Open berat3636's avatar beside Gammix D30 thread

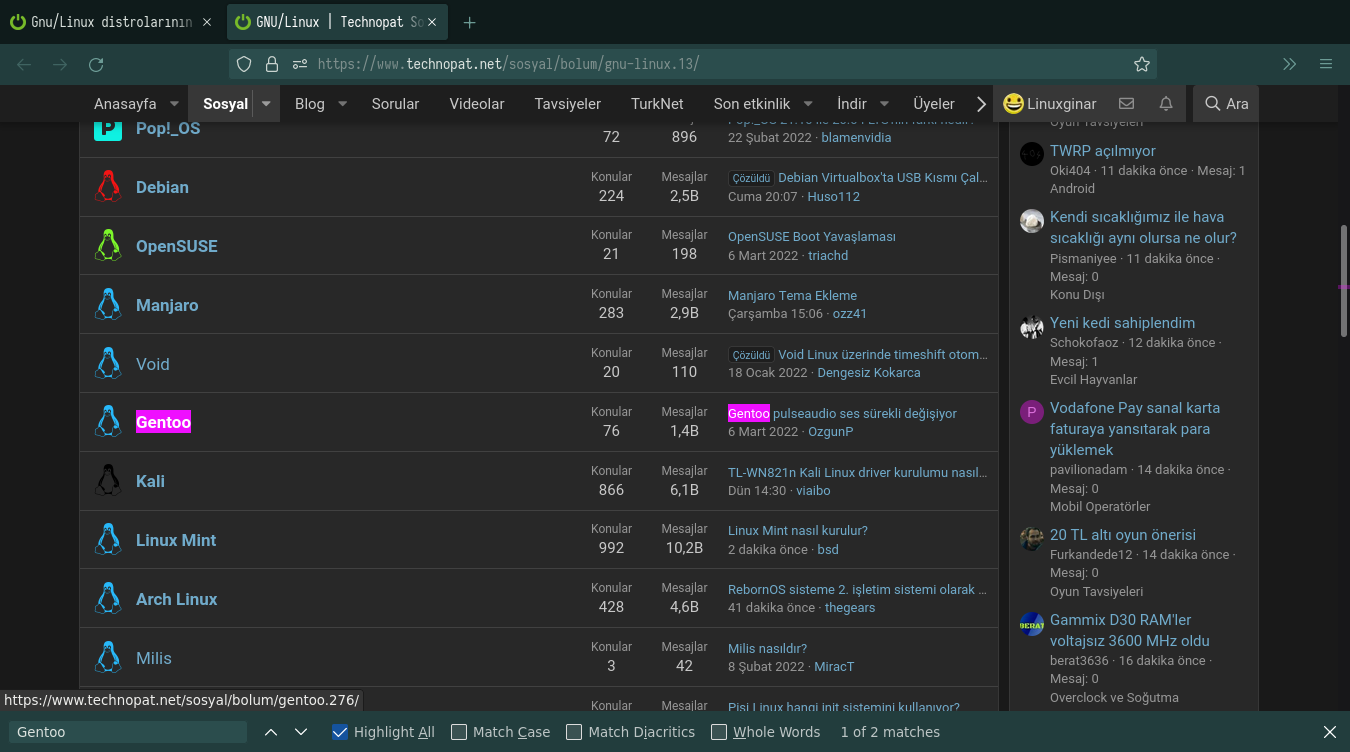click(x=1032, y=624)
